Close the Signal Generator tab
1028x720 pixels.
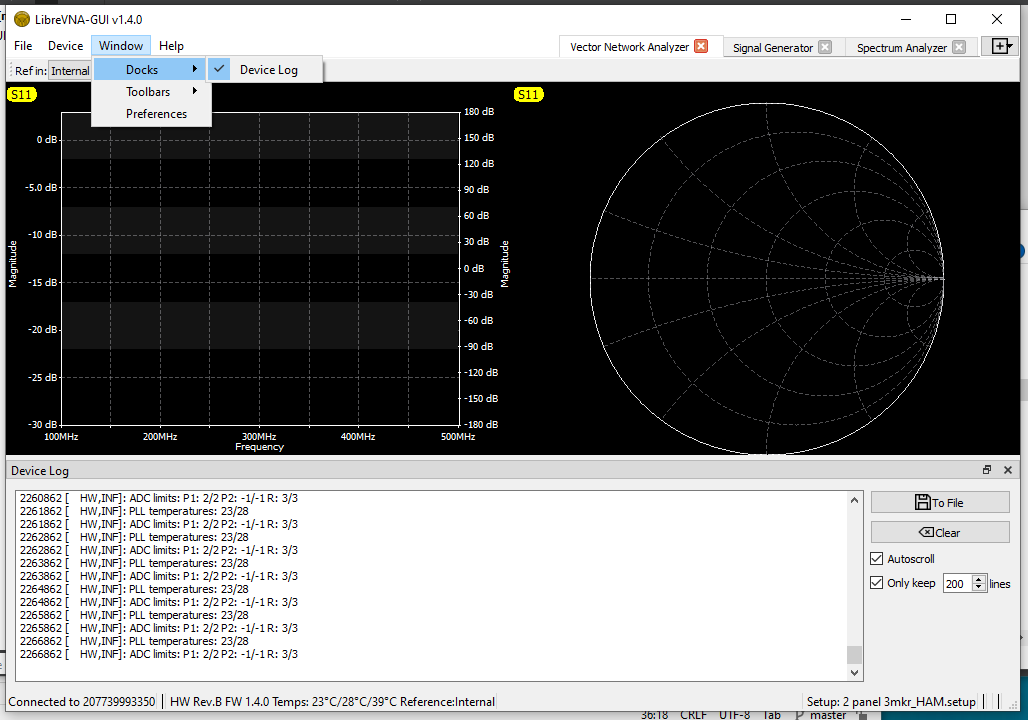[x=825, y=47]
